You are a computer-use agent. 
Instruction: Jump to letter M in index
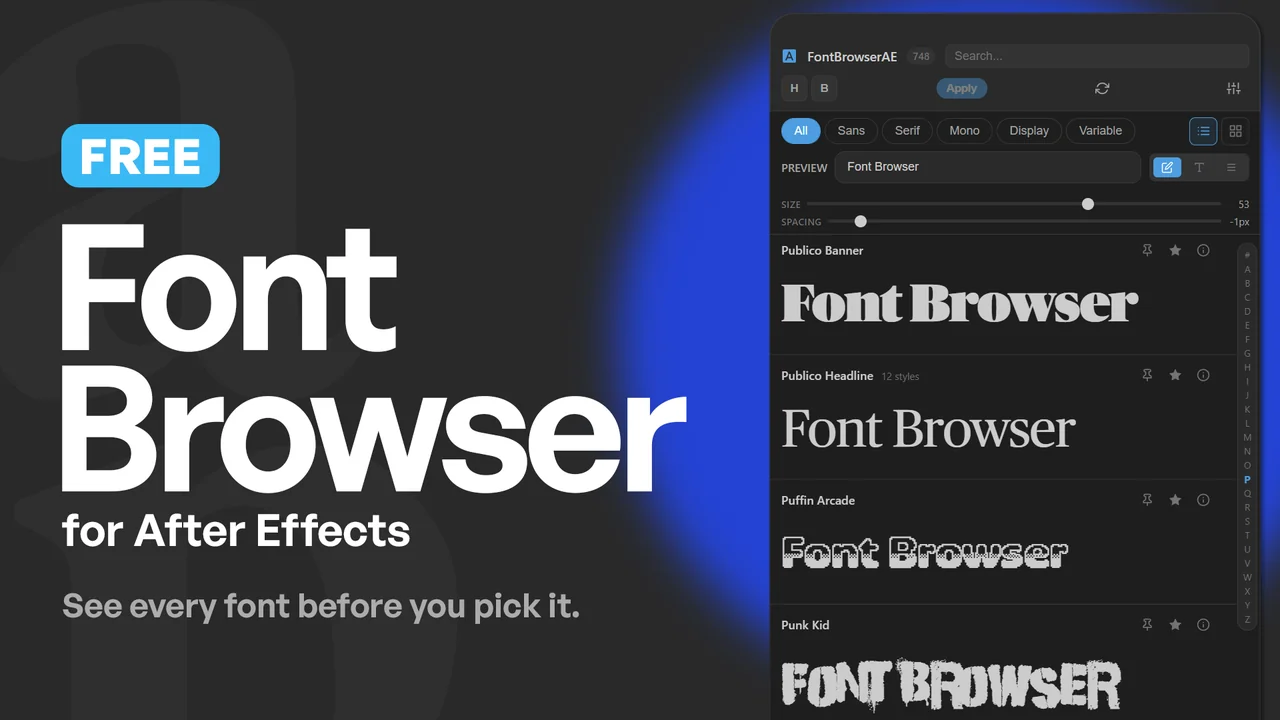click(1247, 437)
